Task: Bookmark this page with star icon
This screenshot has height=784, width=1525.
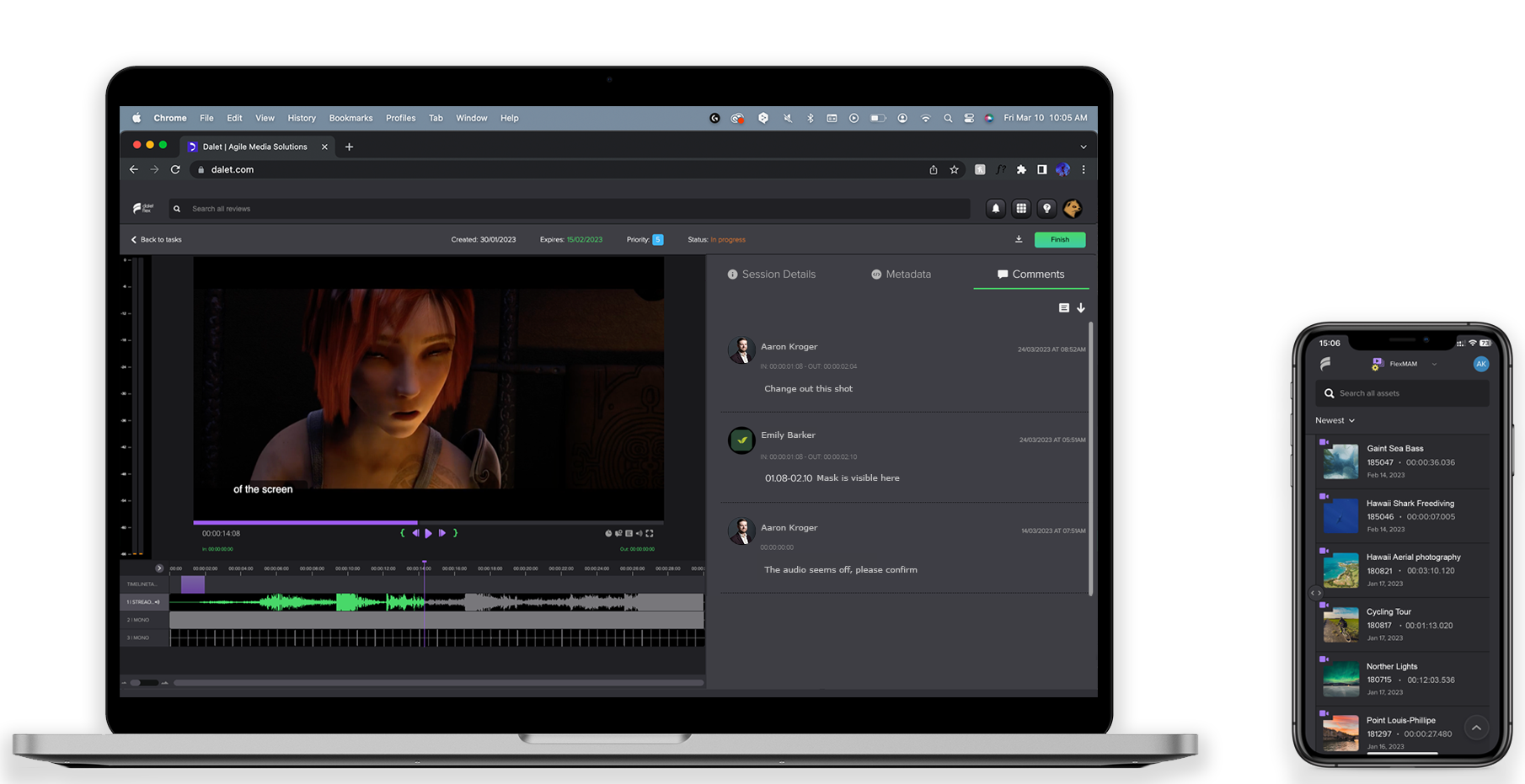Action: [x=954, y=170]
